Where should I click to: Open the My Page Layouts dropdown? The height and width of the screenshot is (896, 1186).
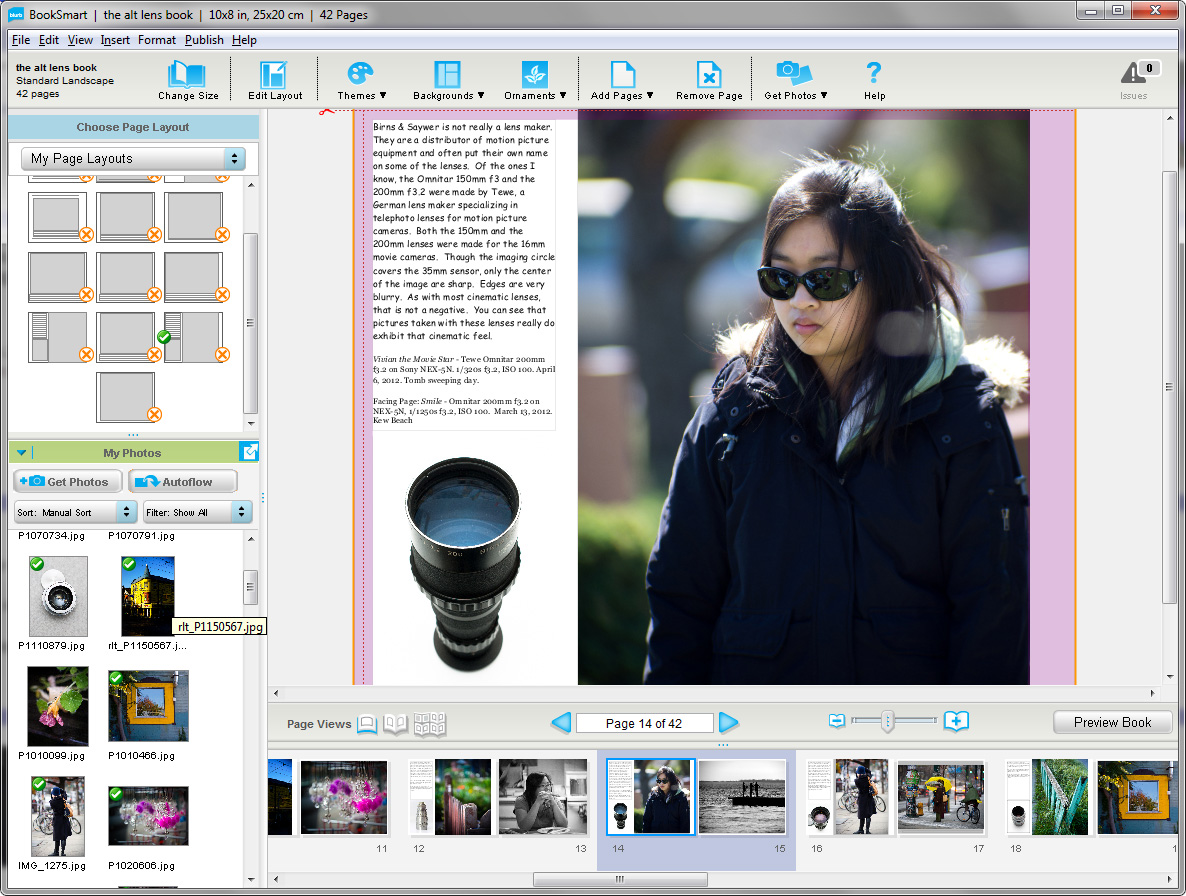pos(133,158)
